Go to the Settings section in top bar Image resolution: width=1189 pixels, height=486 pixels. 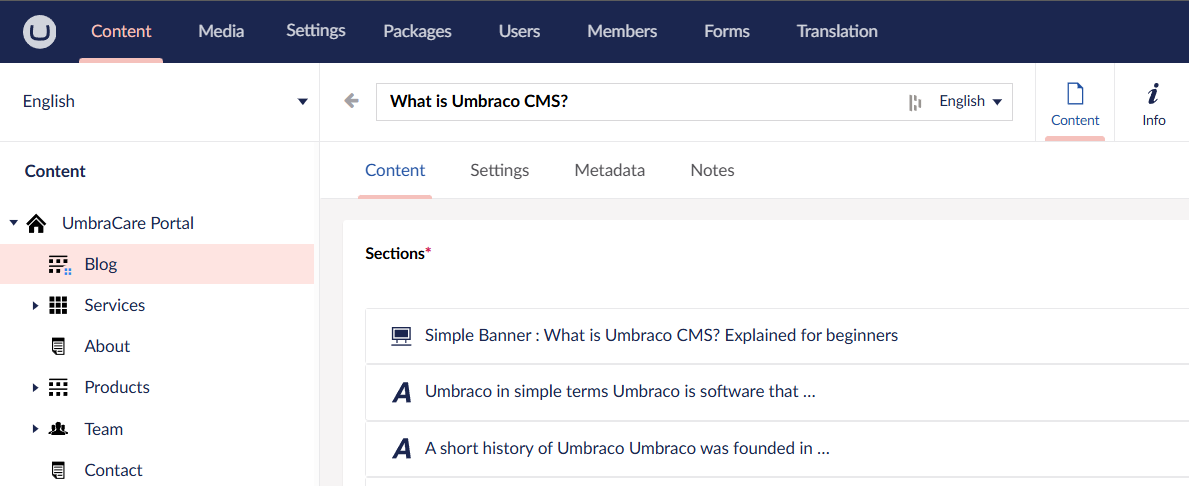[315, 31]
